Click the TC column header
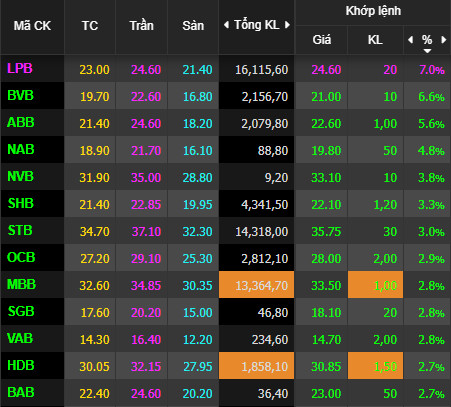 tap(90, 26)
